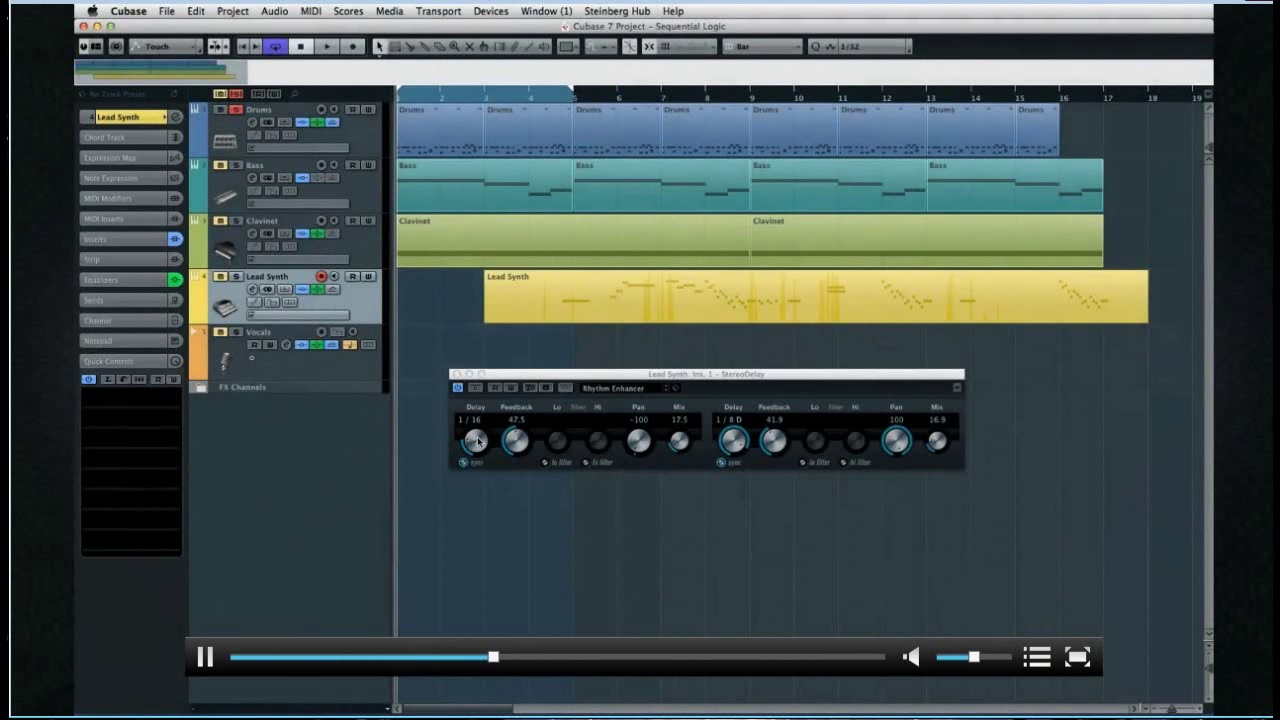Enable Write automation on Bass track
This screenshot has height=720, width=1280.
point(368,165)
